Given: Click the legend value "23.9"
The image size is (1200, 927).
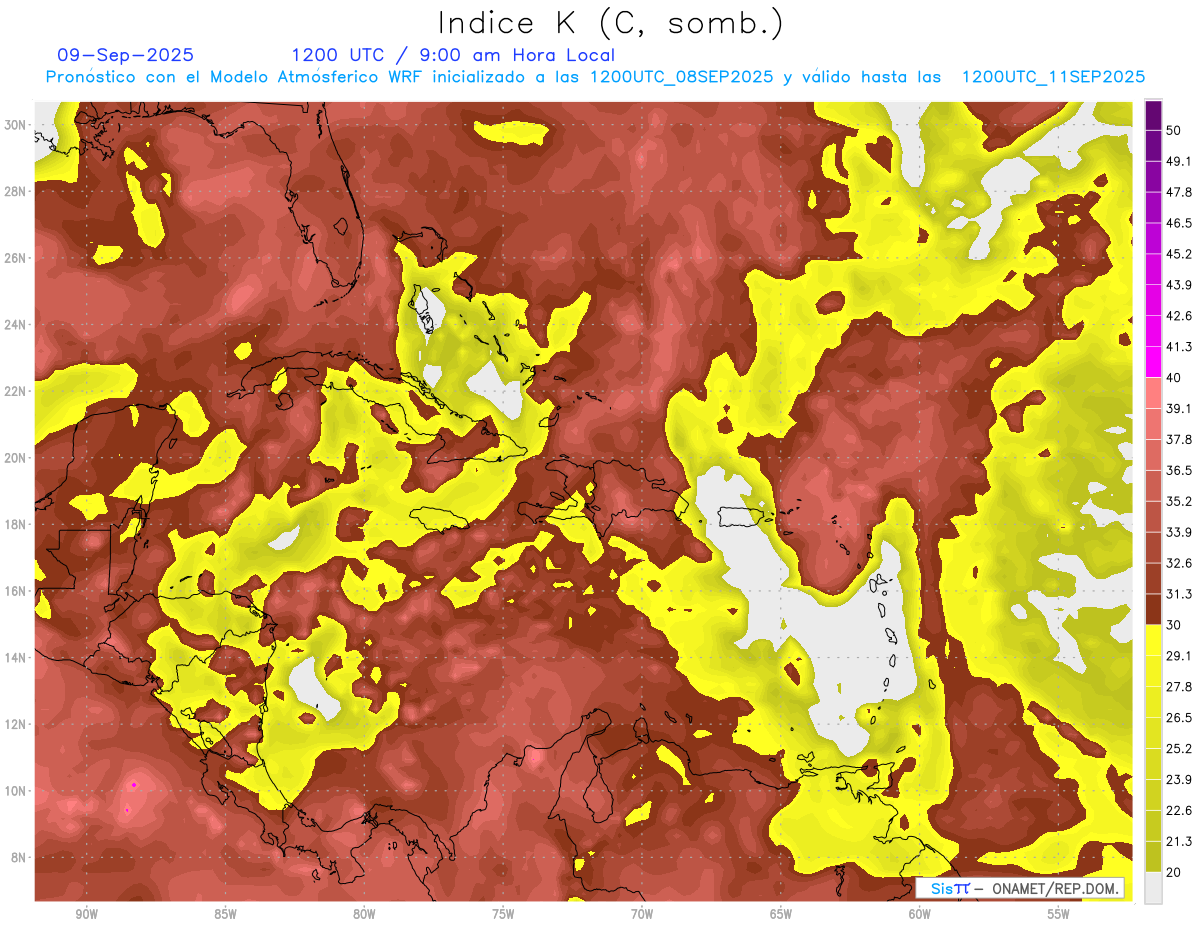Looking at the screenshot, I should pos(1179,779).
